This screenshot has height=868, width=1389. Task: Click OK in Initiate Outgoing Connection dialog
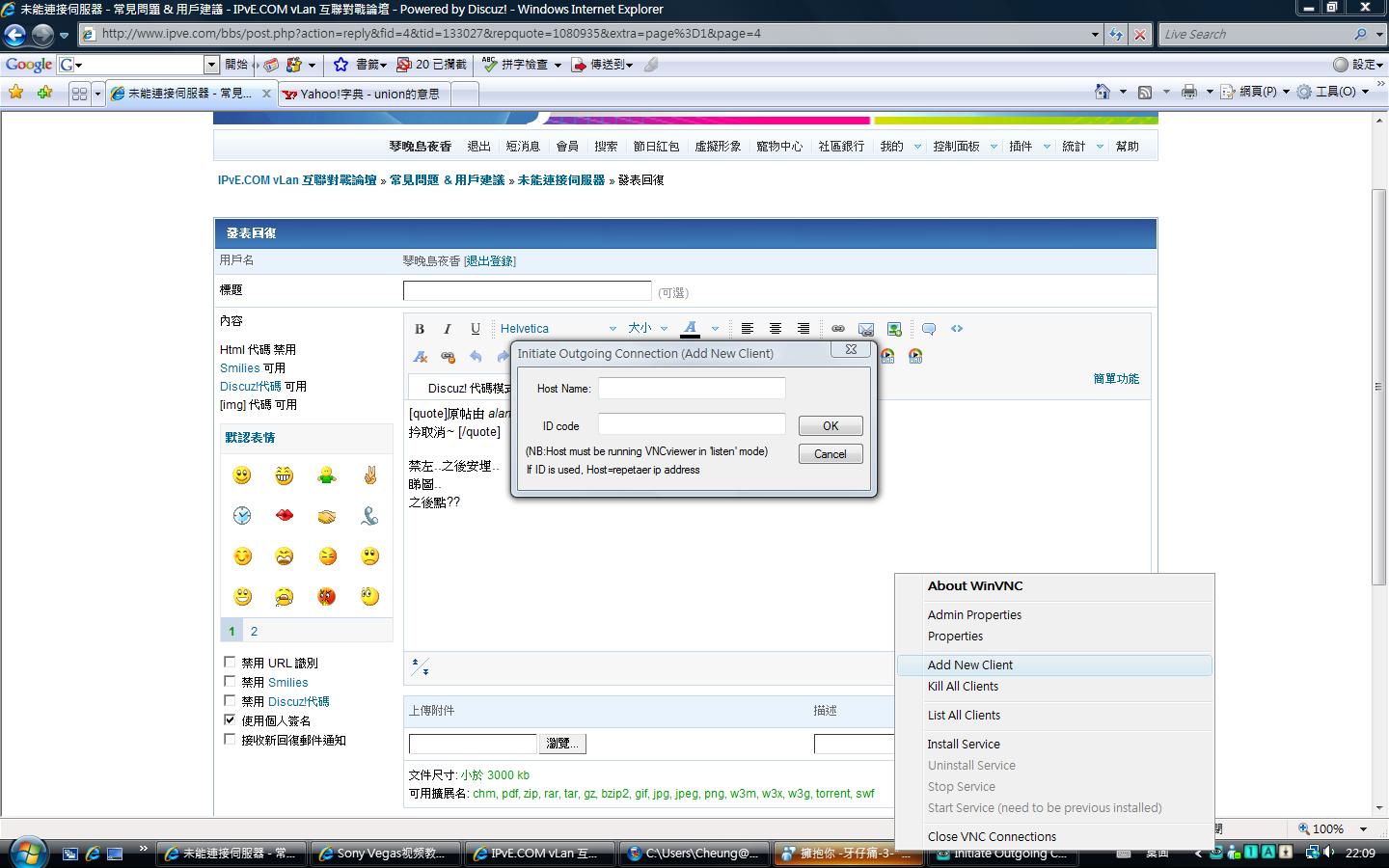point(831,426)
